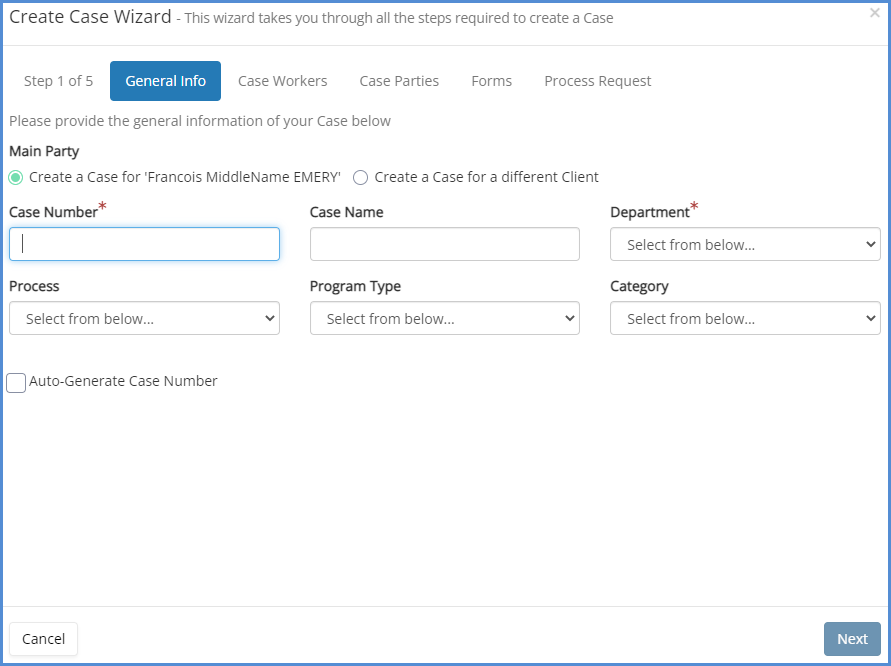Image resolution: width=891 pixels, height=666 pixels.
Task: Click the Department field label
Action: click(x=650, y=212)
